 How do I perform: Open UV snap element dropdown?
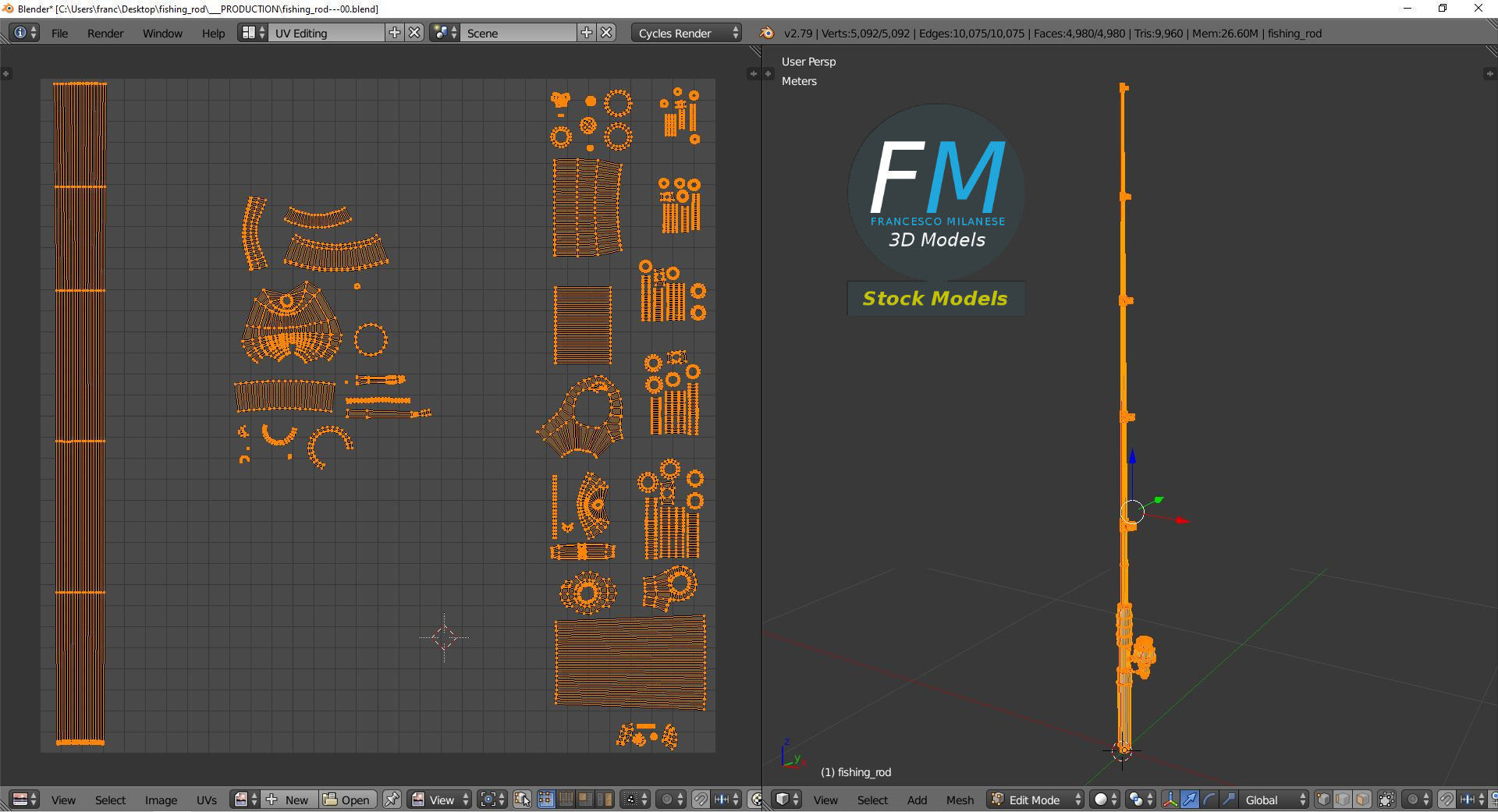click(726, 800)
